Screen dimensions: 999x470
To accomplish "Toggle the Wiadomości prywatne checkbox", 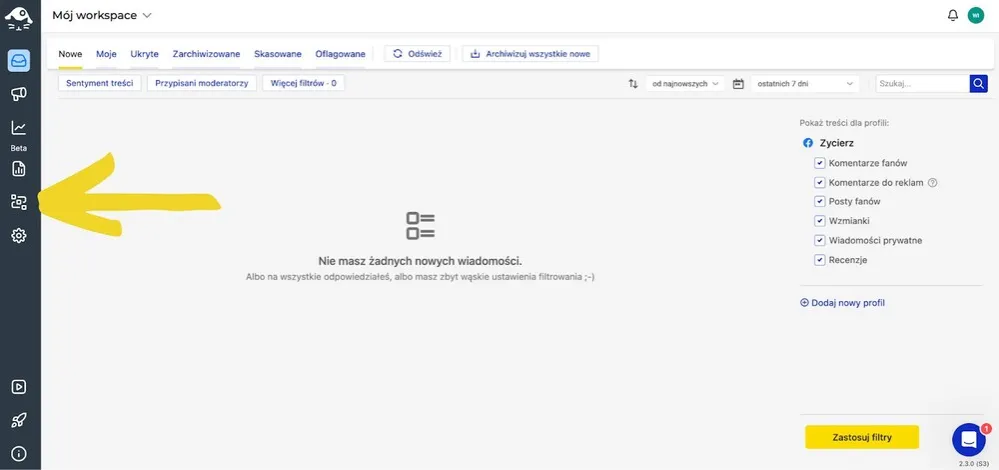I will [x=819, y=241].
